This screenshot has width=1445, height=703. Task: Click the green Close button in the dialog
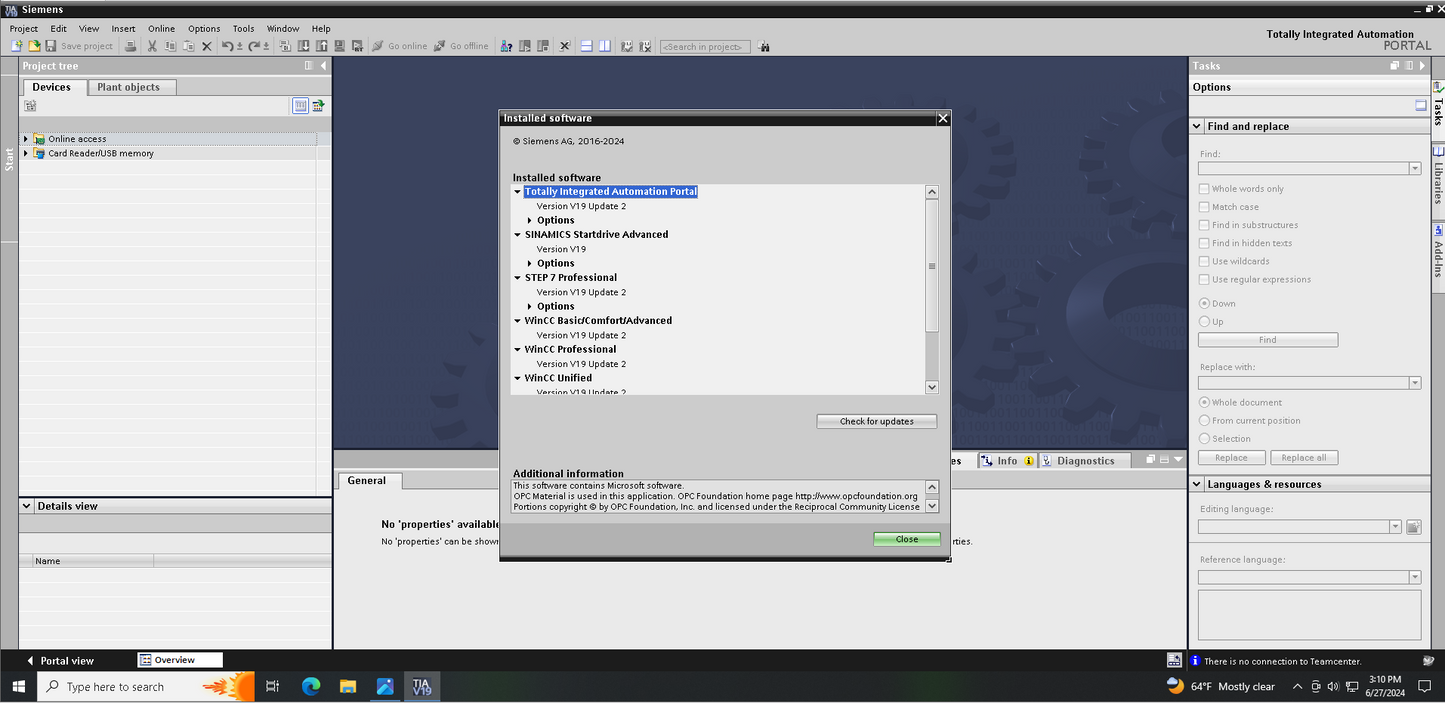[906, 539]
